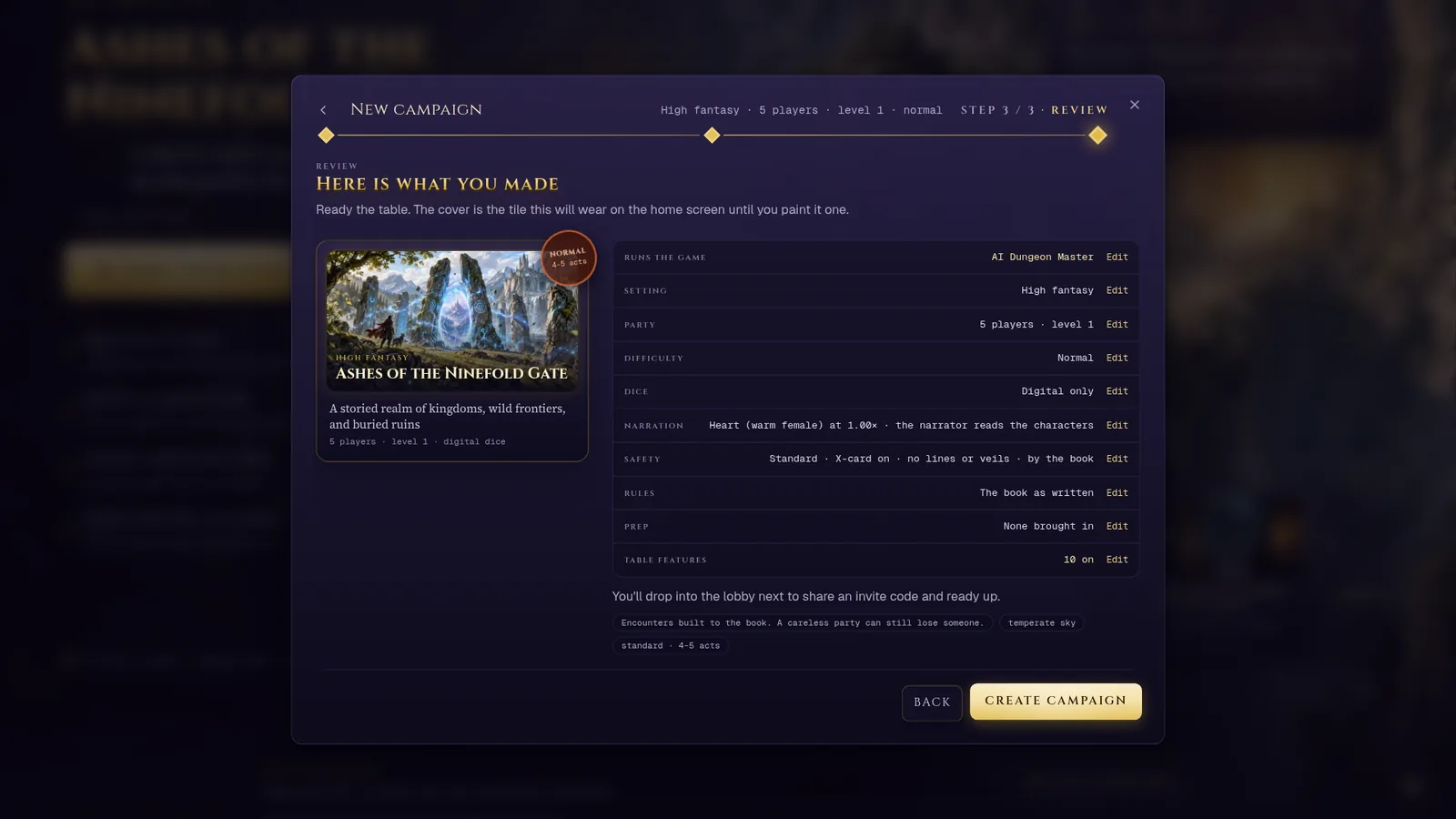
Task: Click the 'Encounters built to the book' tag
Action: (803, 623)
